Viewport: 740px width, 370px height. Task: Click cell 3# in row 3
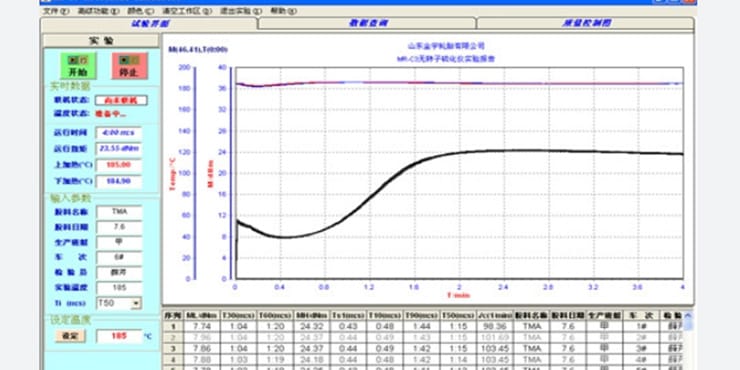tap(641, 349)
